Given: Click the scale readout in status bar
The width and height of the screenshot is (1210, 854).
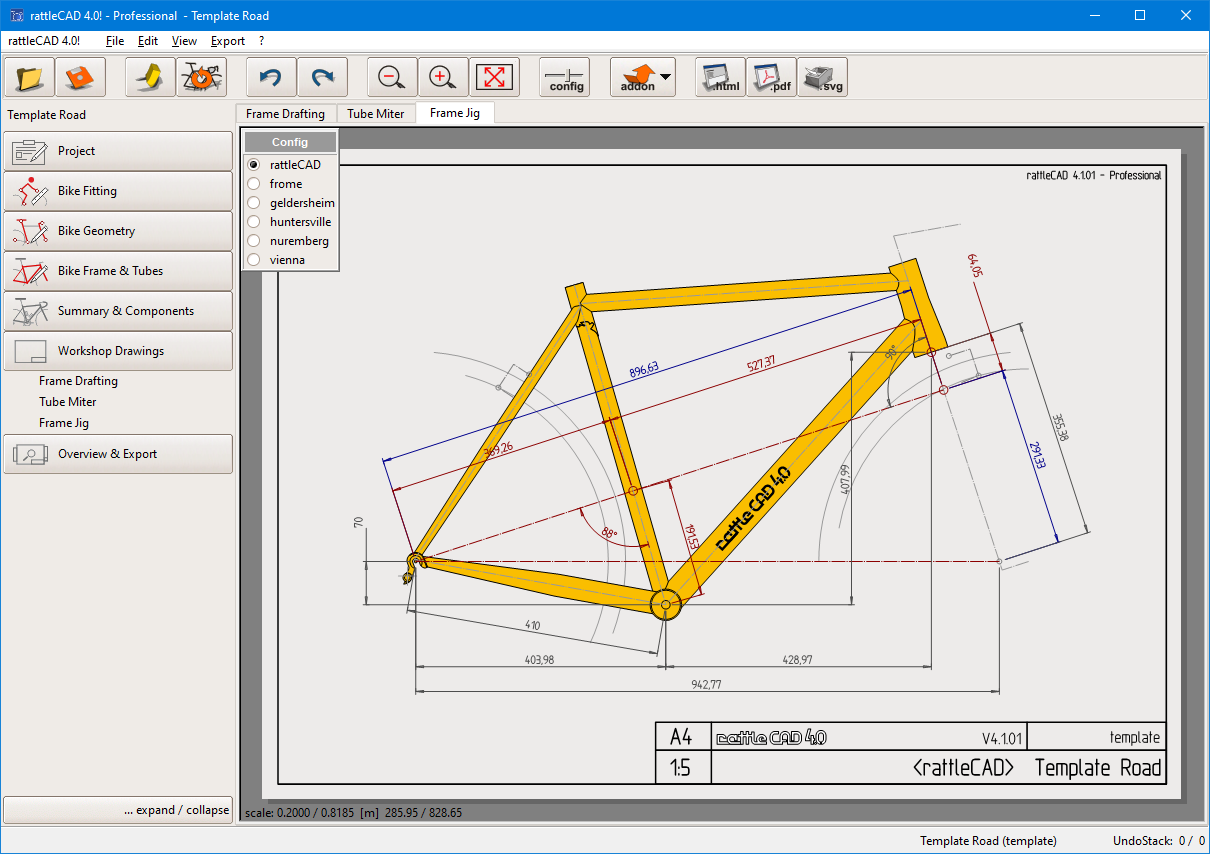Looking at the screenshot, I should (x=353, y=813).
